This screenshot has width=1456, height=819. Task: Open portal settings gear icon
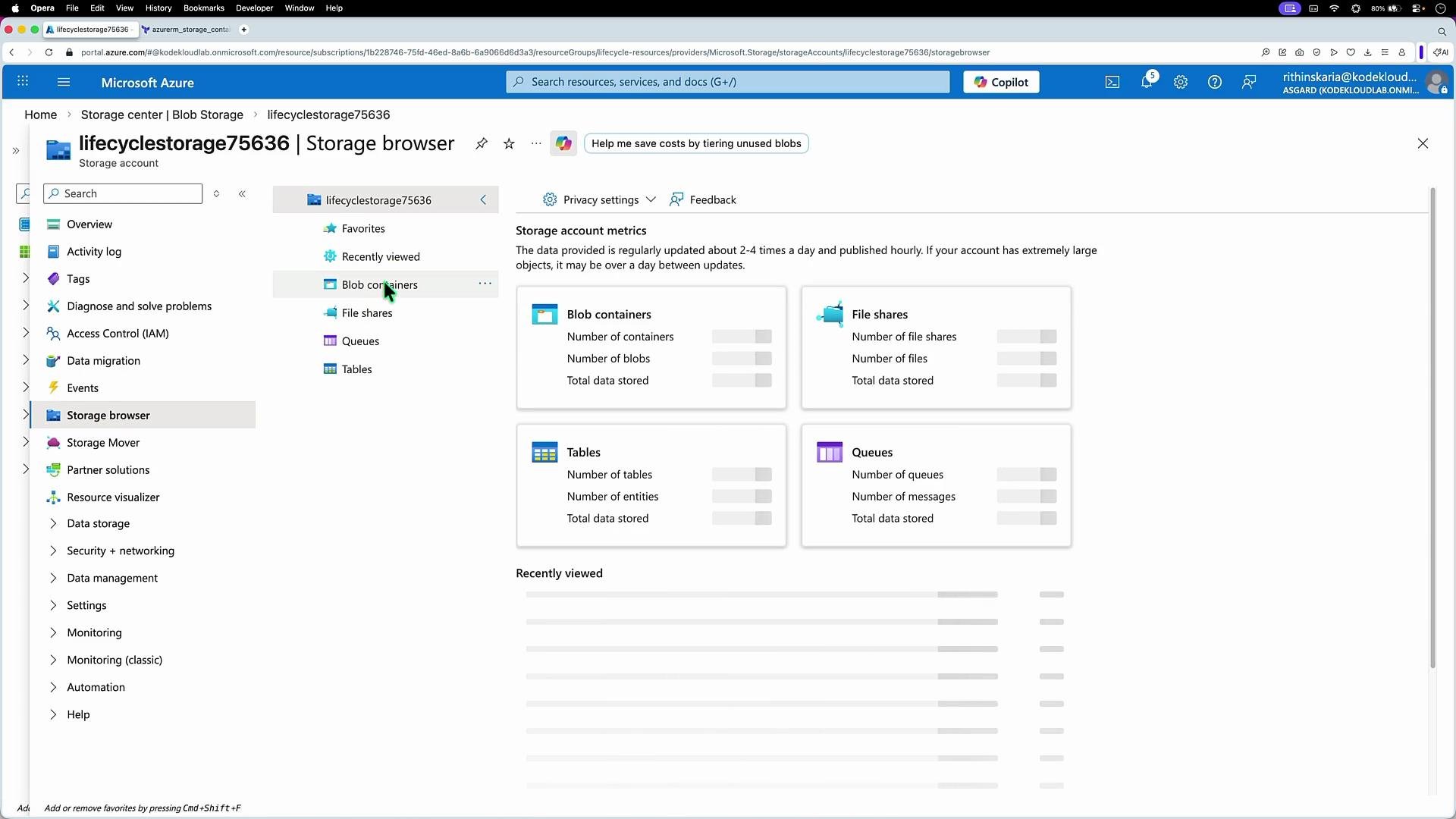coord(1181,82)
